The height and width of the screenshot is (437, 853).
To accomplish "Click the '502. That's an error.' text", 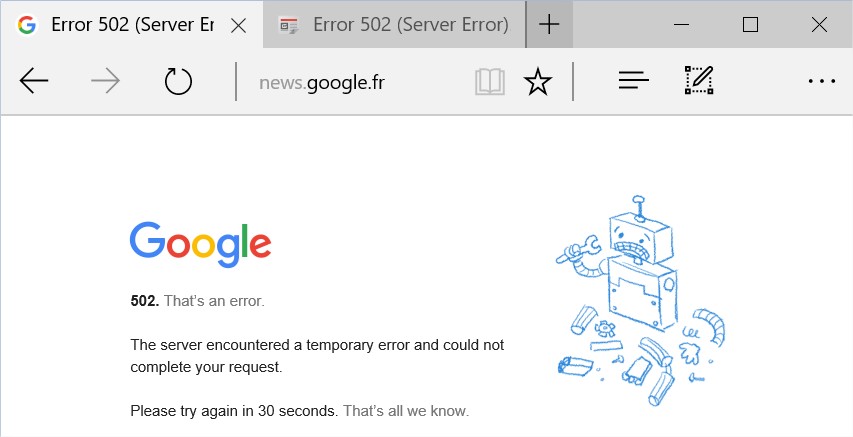I will coord(197,301).
